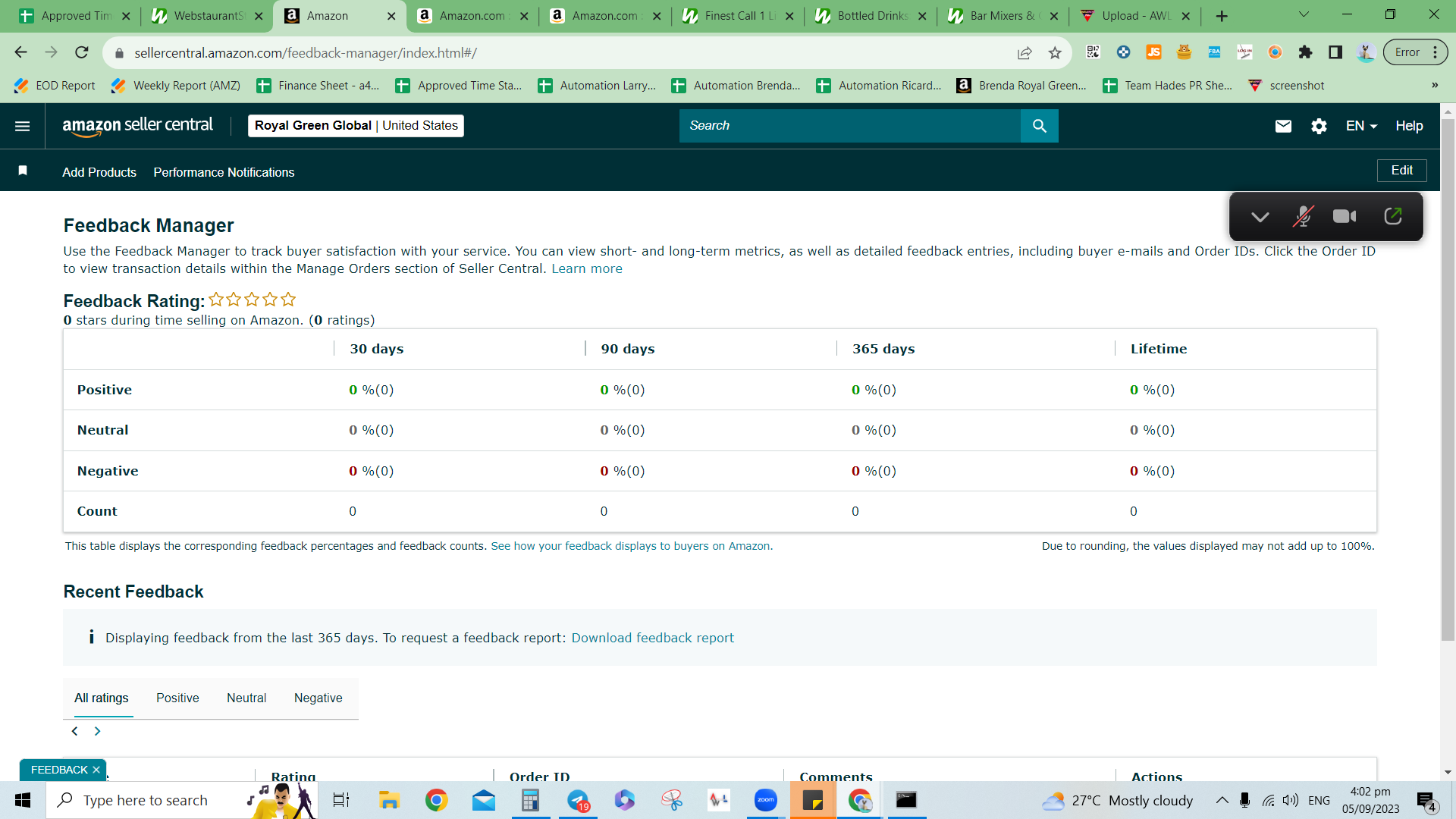This screenshot has height=819, width=1456.
Task: Click the Seller Central search field
Action: [849, 126]
